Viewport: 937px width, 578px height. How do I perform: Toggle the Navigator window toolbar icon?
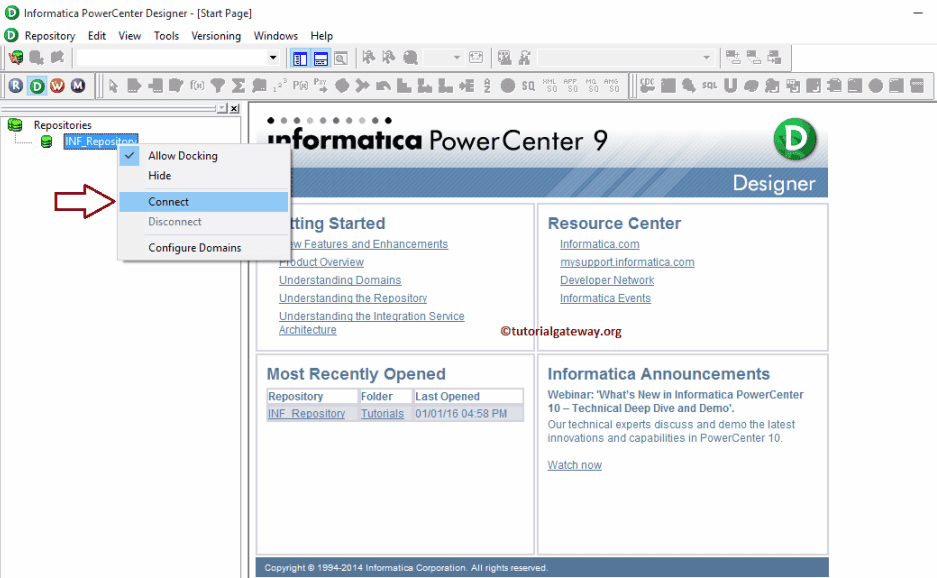click(x=300, y=58)
